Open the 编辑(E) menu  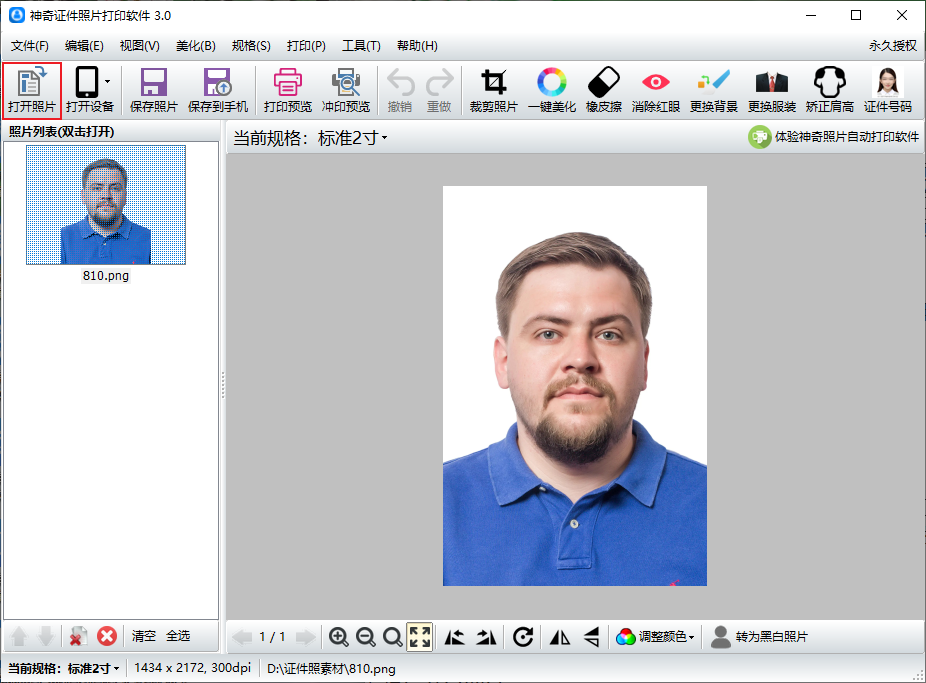[84, 45]
